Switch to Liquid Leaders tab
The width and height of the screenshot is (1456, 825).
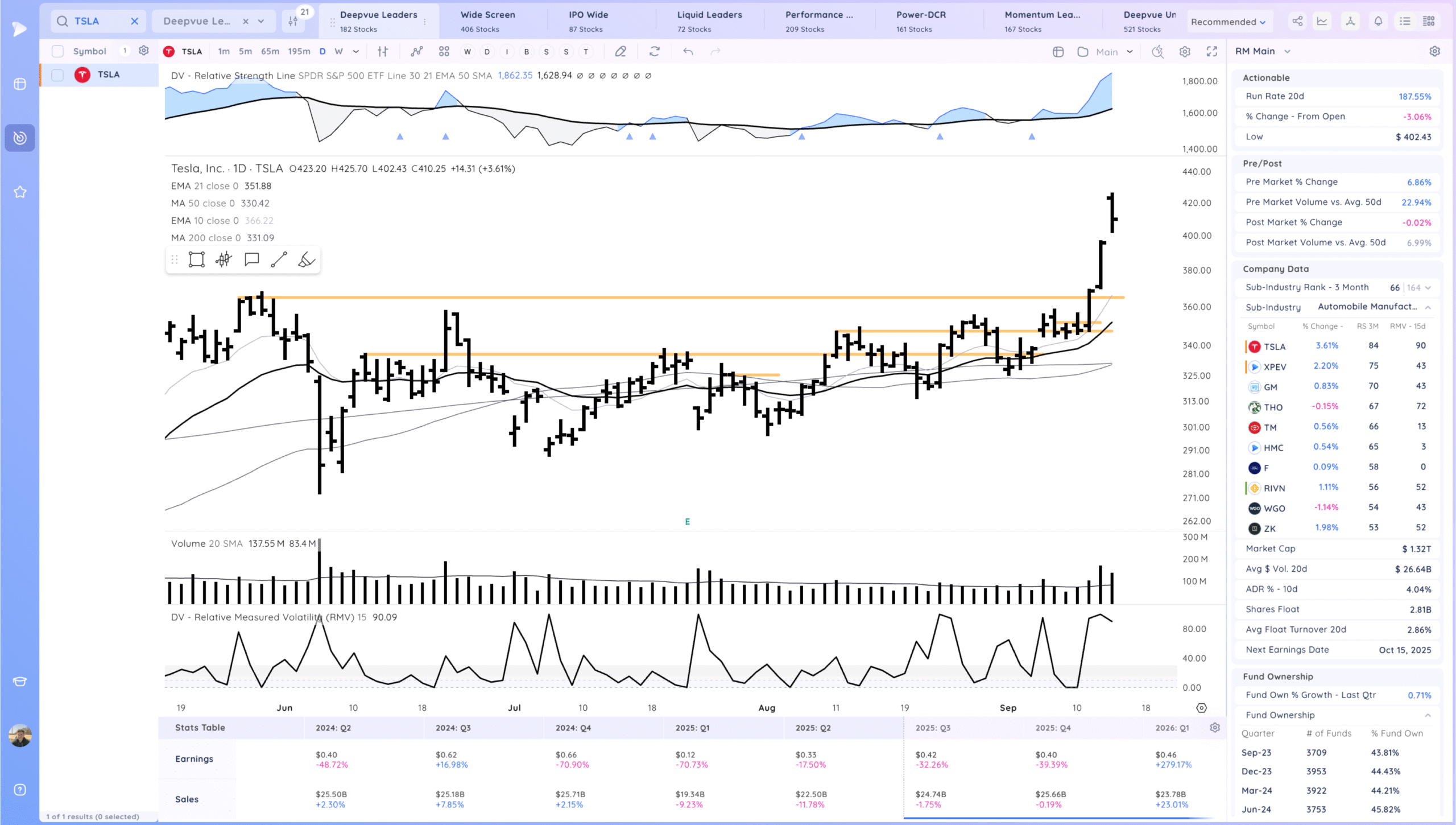(x=709, y=22)
